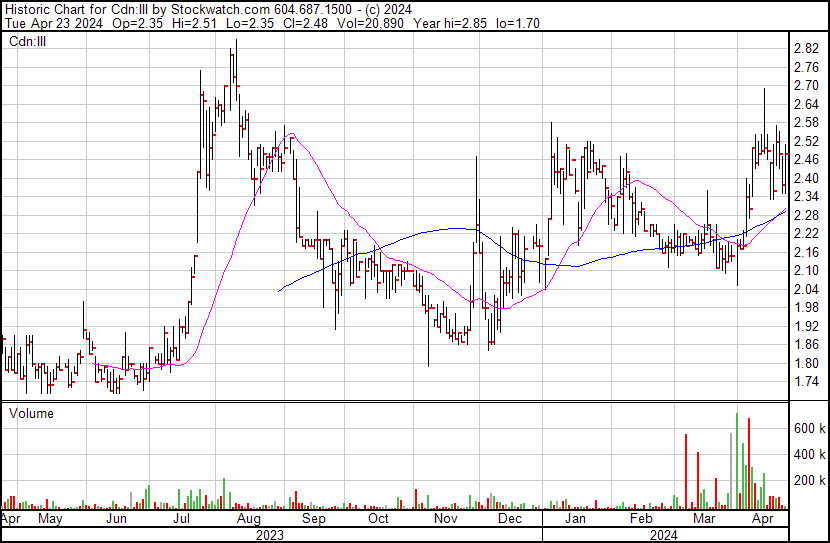
Task: Select the 2.82 price axis label
Action: click(806, 48)
